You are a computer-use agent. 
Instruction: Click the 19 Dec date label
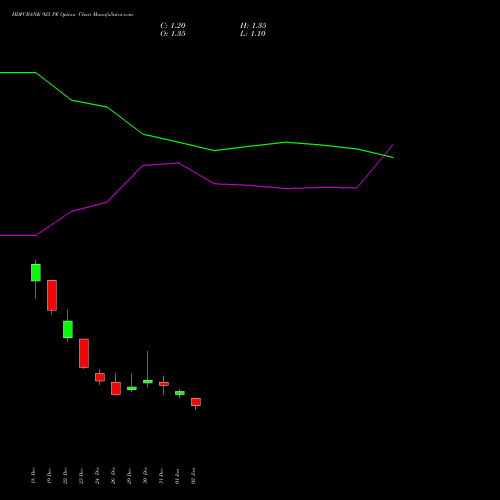[x=49, y=476]
